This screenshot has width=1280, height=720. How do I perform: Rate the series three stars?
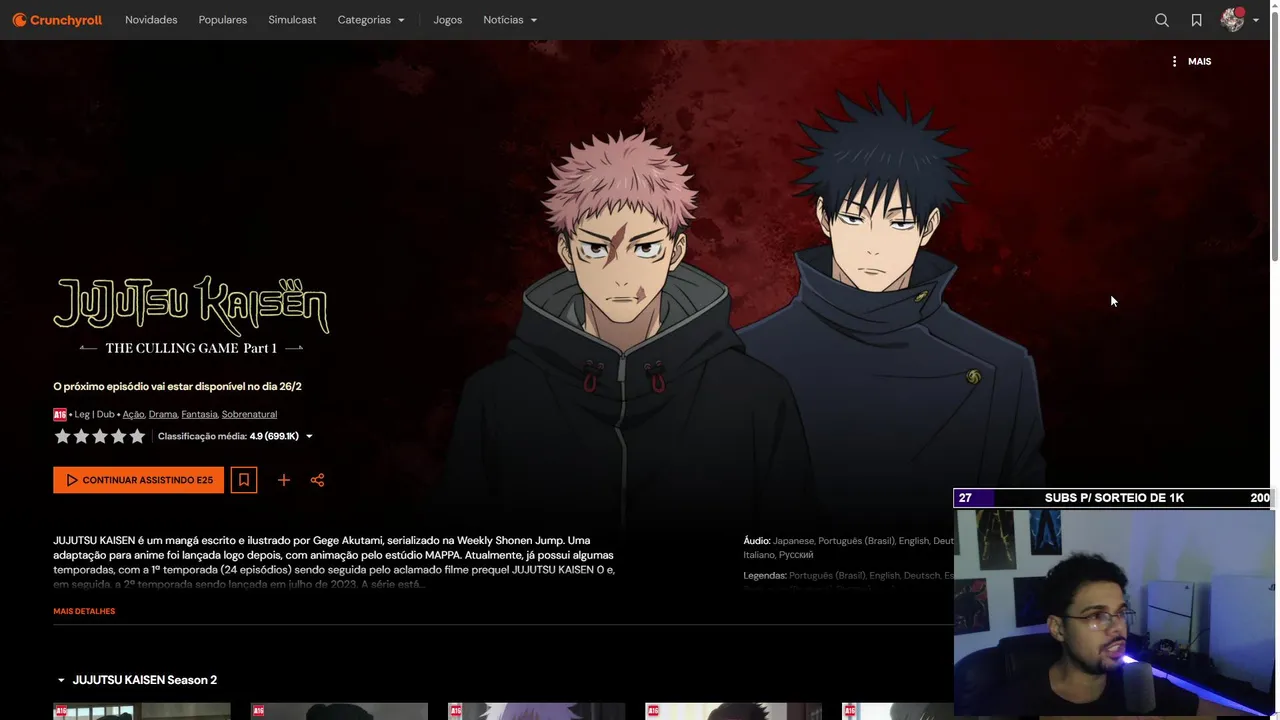100,436
